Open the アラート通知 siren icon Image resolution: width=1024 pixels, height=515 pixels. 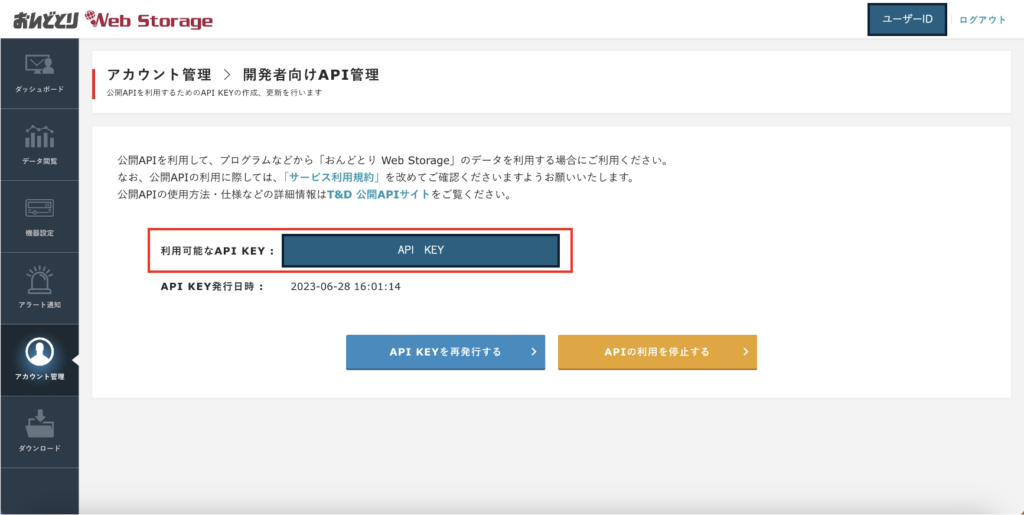(39, 280)
